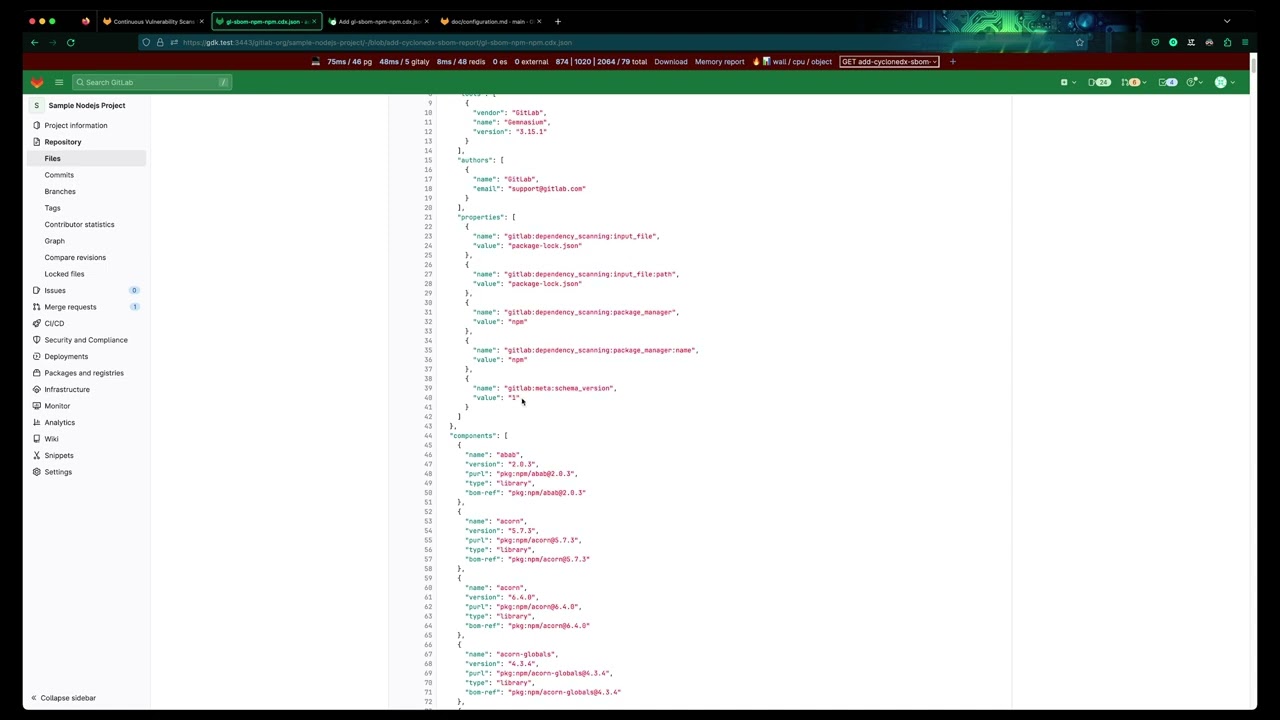Open Monitor in sidebar
The width and height of the screenshot is (1280, 720).
87,406
